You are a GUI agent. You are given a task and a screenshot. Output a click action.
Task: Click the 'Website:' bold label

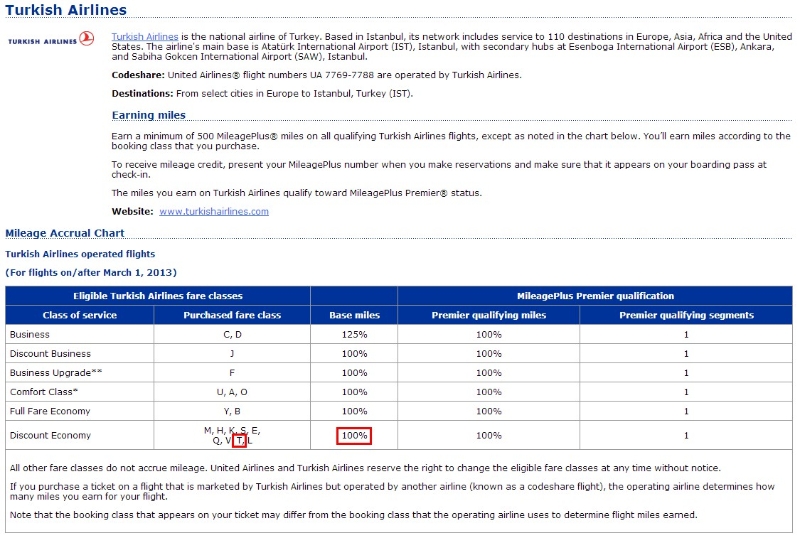pyautogui.click(x=133, y=211)
